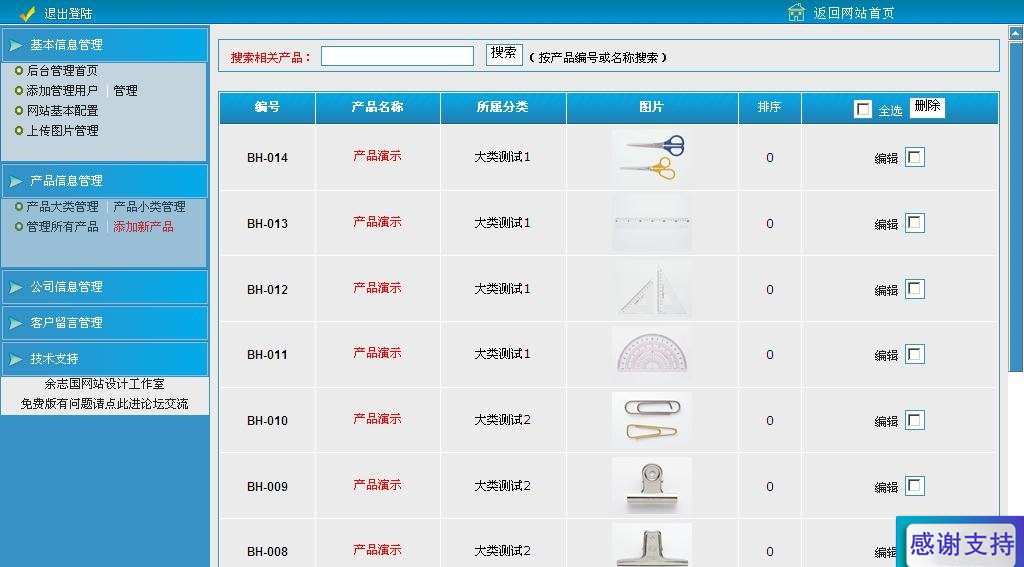1024x567 pixels.
Task: Click the vertical scrollbar thumb
Action: 1016,206
